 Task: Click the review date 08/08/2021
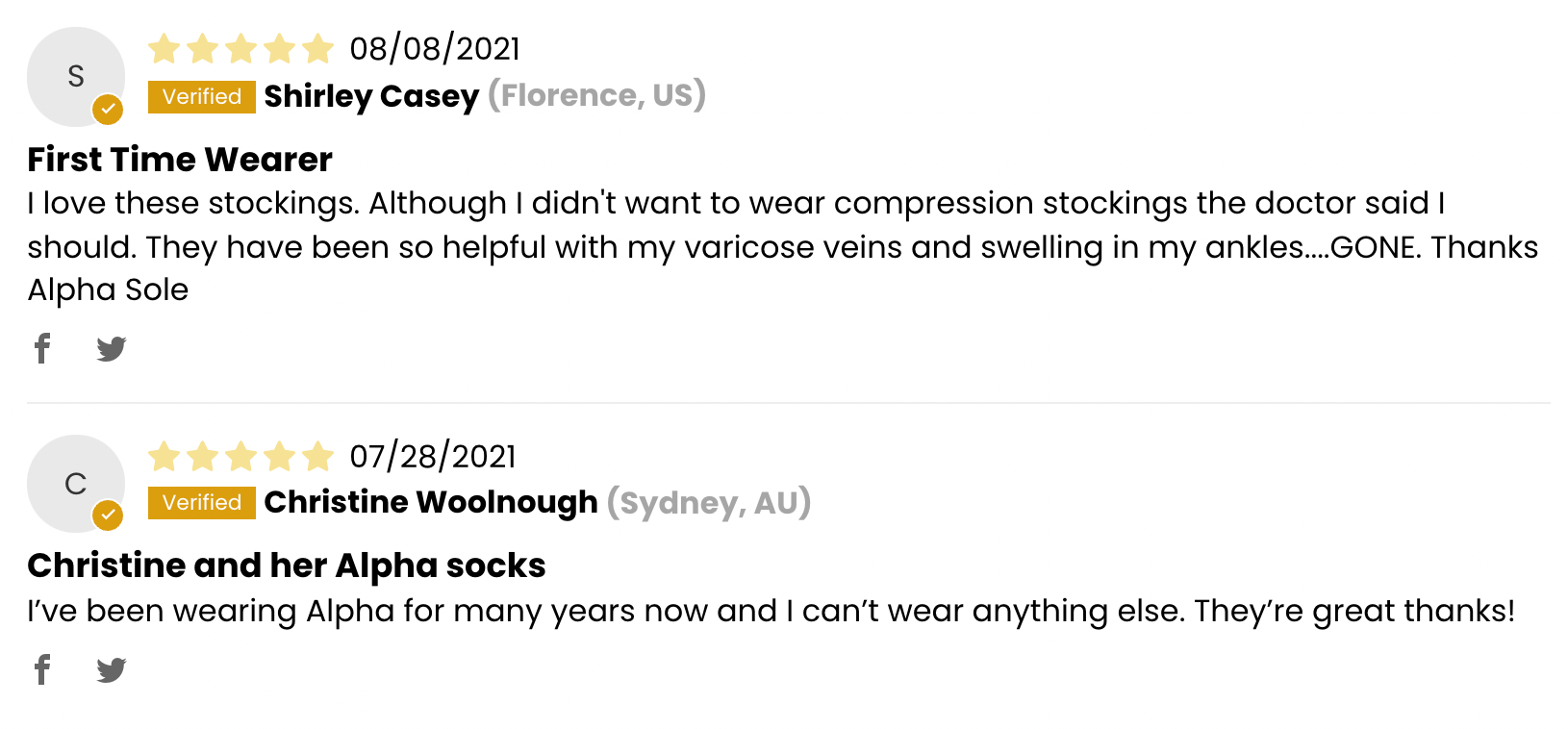click(x=435, y=48)
